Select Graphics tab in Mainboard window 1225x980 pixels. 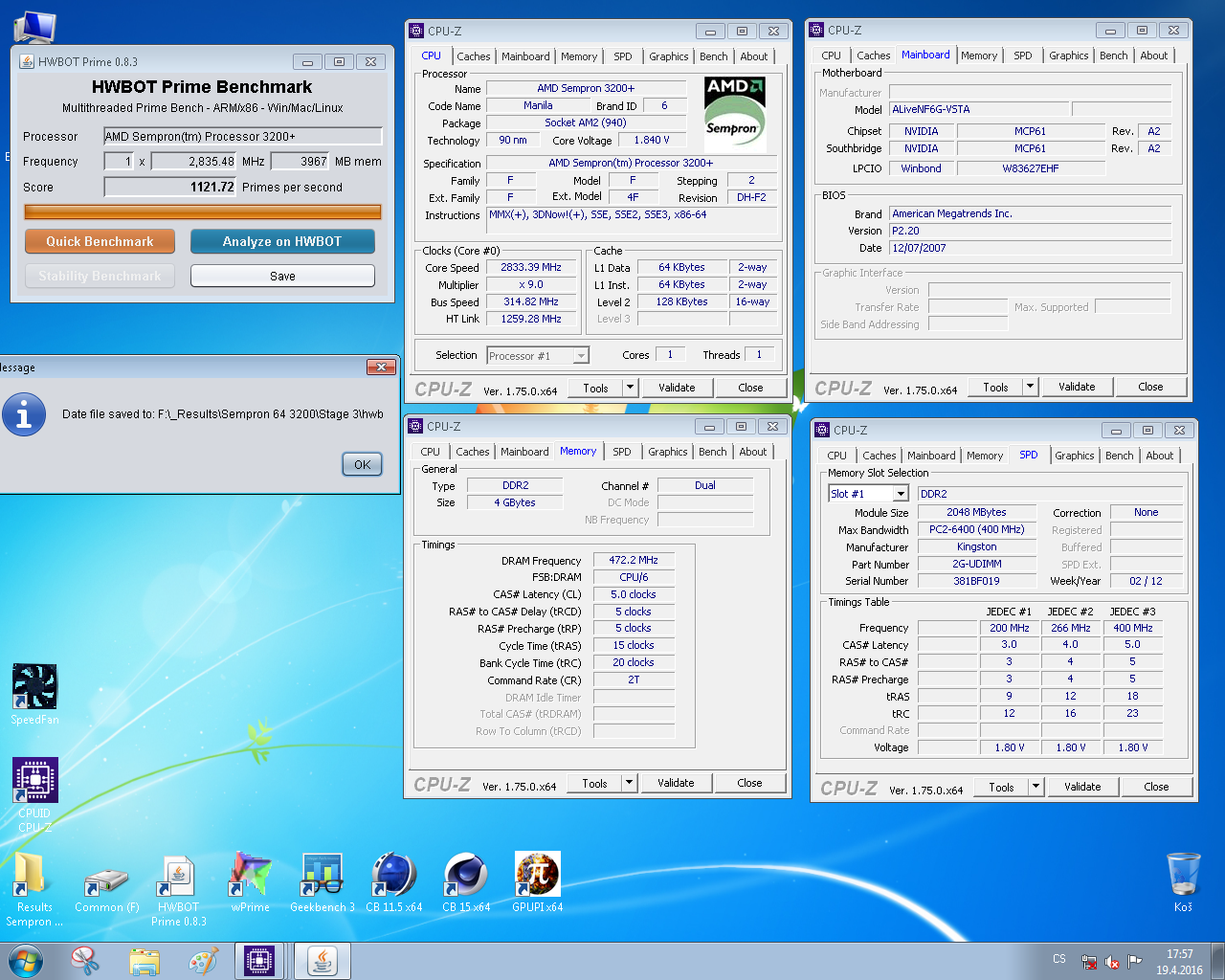point(1068,56)
